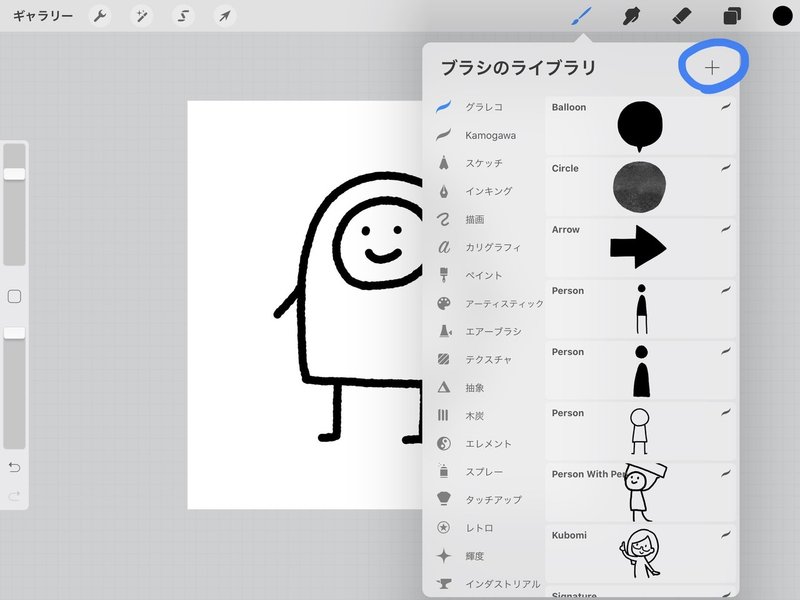Select the Kamogawa brush set
The width and height of the screenshot is (800, 600).
click(x=484, y=135)
